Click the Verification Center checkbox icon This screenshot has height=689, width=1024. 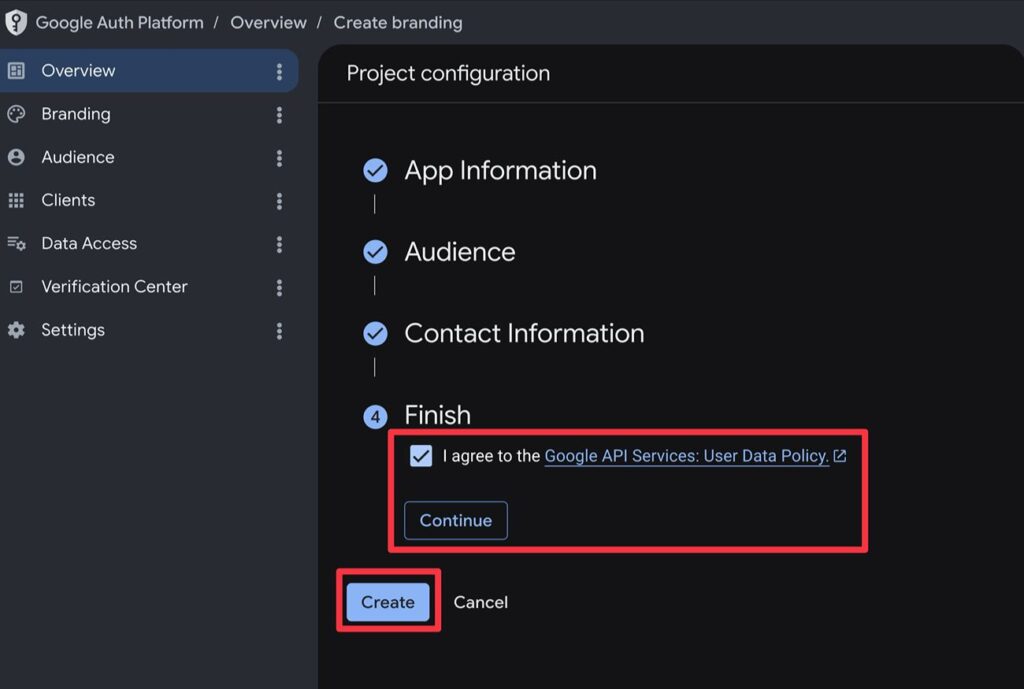[x=16, y=287]
